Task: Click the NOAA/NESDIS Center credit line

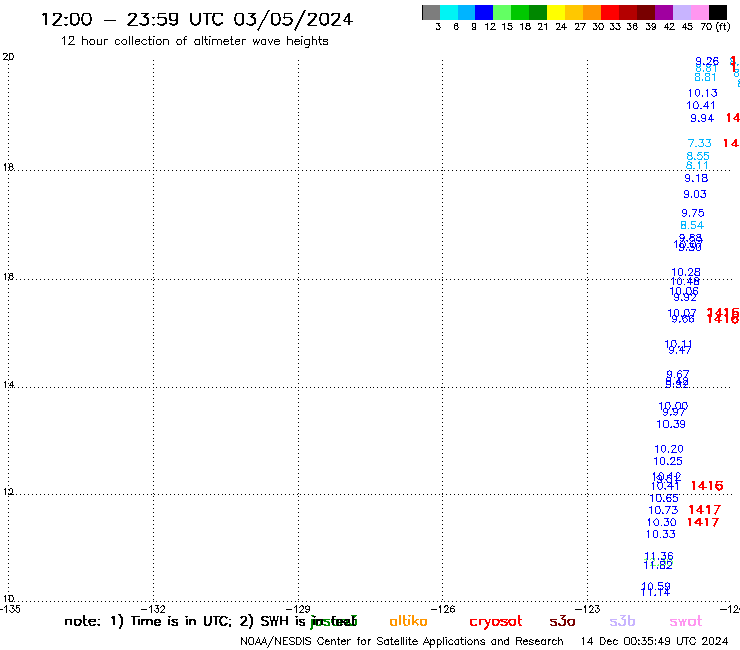Action: [x=402, y=641]
